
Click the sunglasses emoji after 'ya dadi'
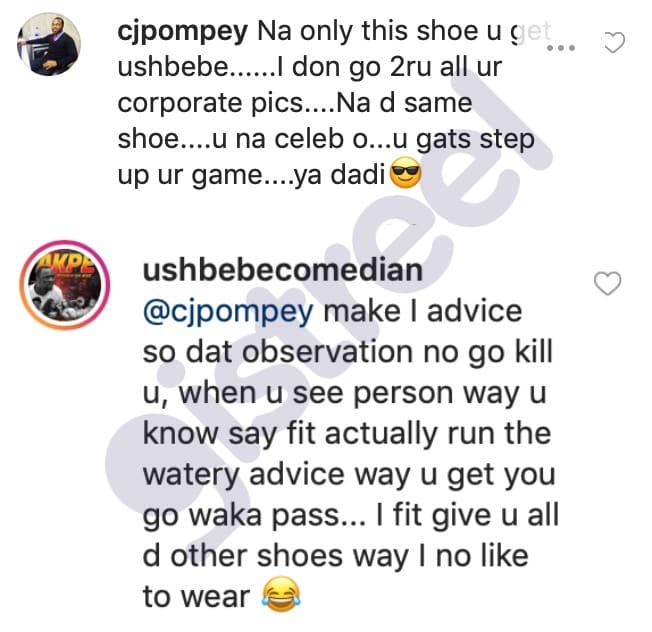click(405, 175)
